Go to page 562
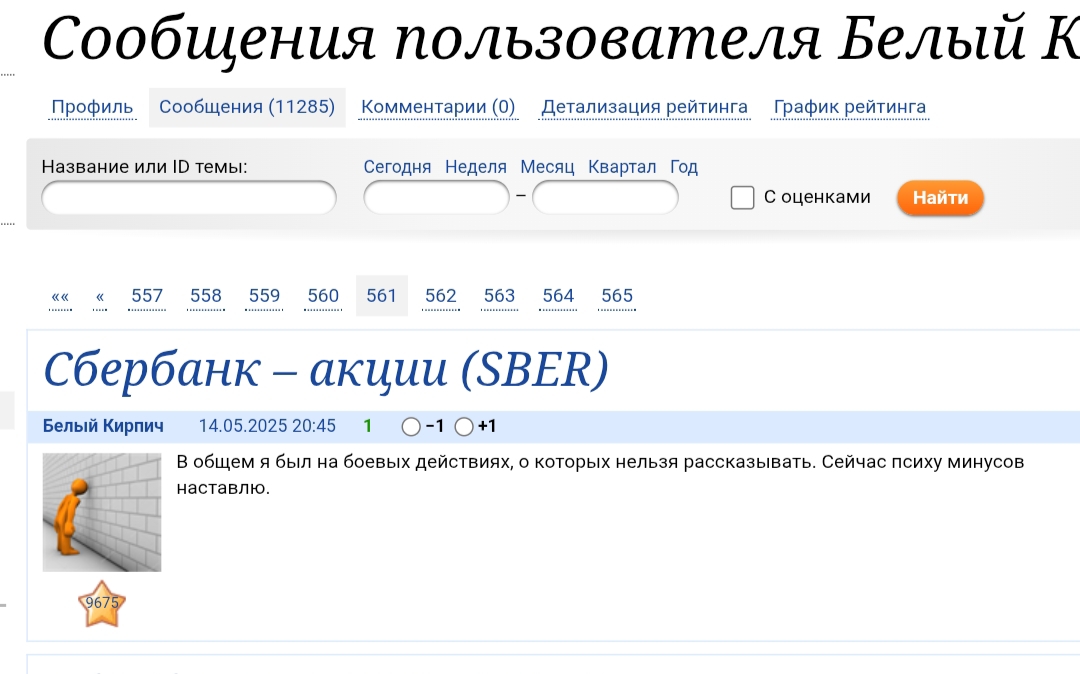Viewport: 1080px width, 674px height. pos(441,296)
